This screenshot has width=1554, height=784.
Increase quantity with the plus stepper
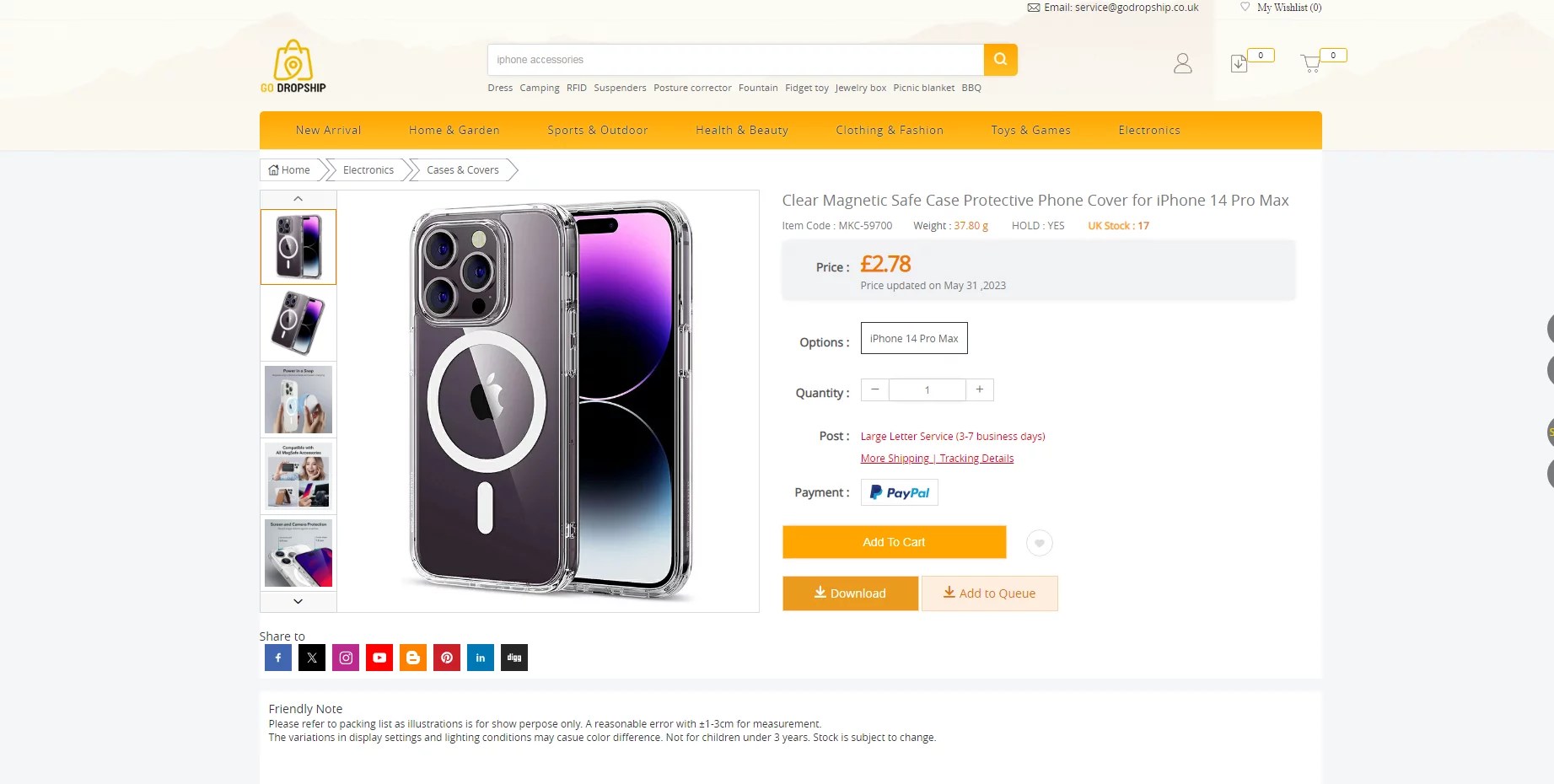(979, 389)
